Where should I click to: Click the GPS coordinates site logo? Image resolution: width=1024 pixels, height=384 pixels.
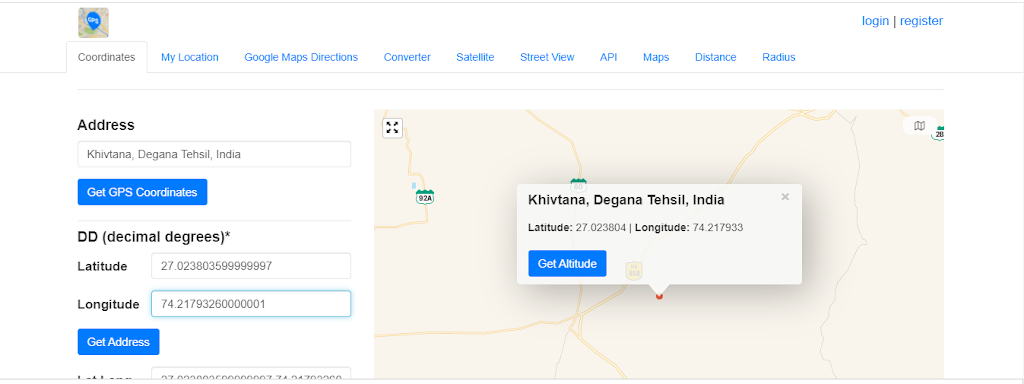click(x=93, y=23)
